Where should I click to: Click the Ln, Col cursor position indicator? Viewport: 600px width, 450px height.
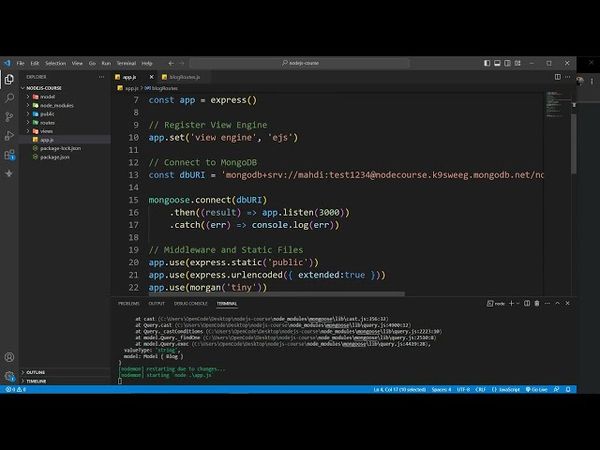[399, 389]
